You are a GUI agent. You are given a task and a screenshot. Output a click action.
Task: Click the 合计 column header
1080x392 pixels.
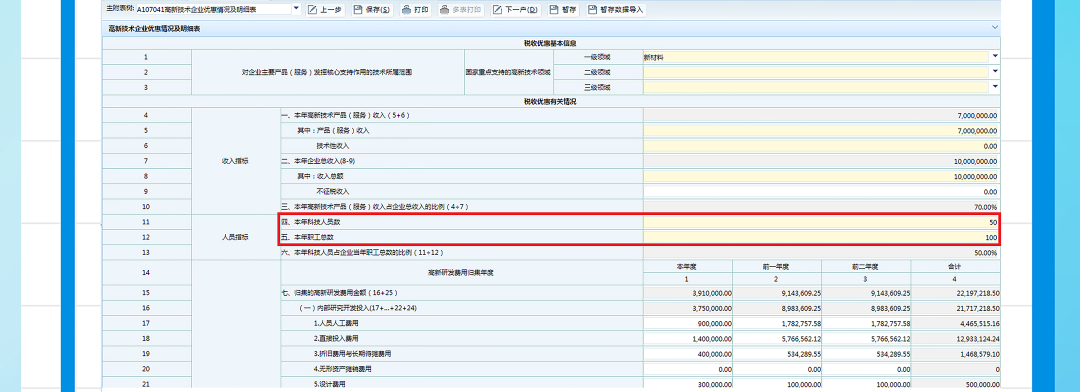tap(956, 266)
